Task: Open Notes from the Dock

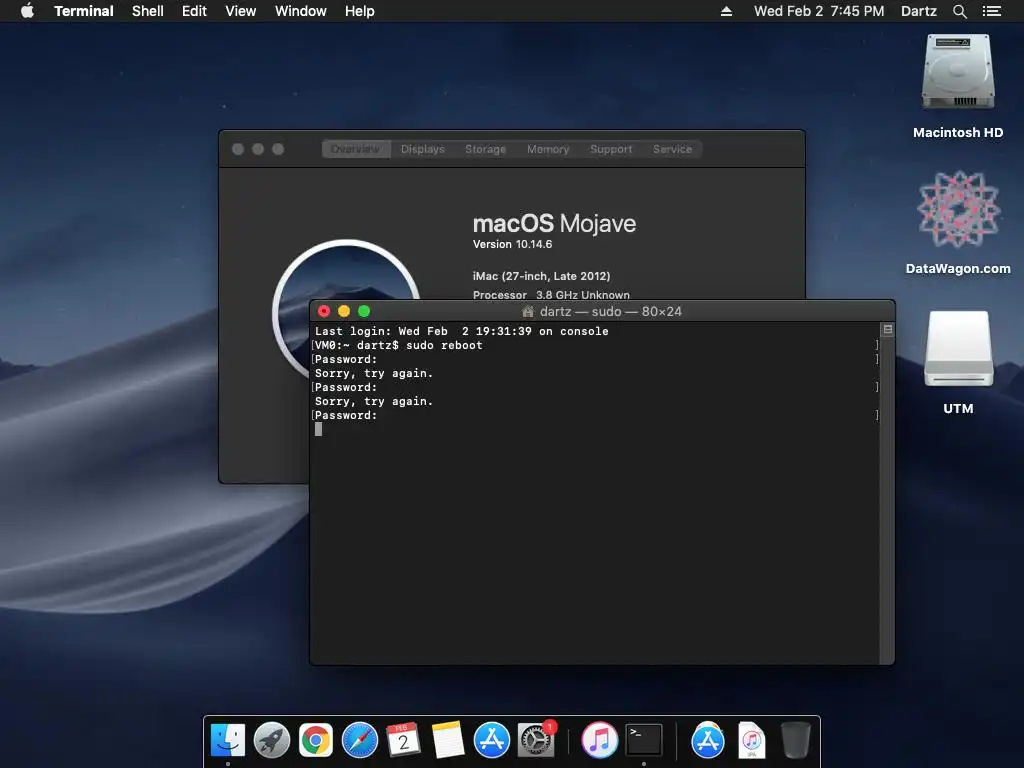Action: coord(447,740)
